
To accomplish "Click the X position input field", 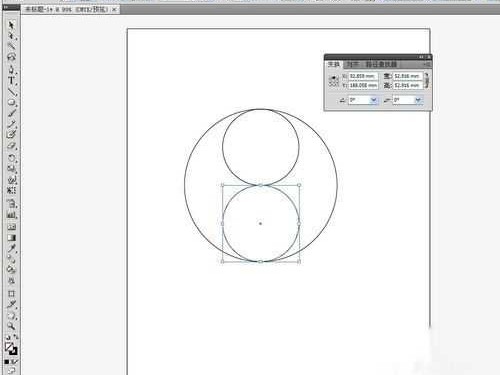I will pyautogui.click(x=363, y=76).
